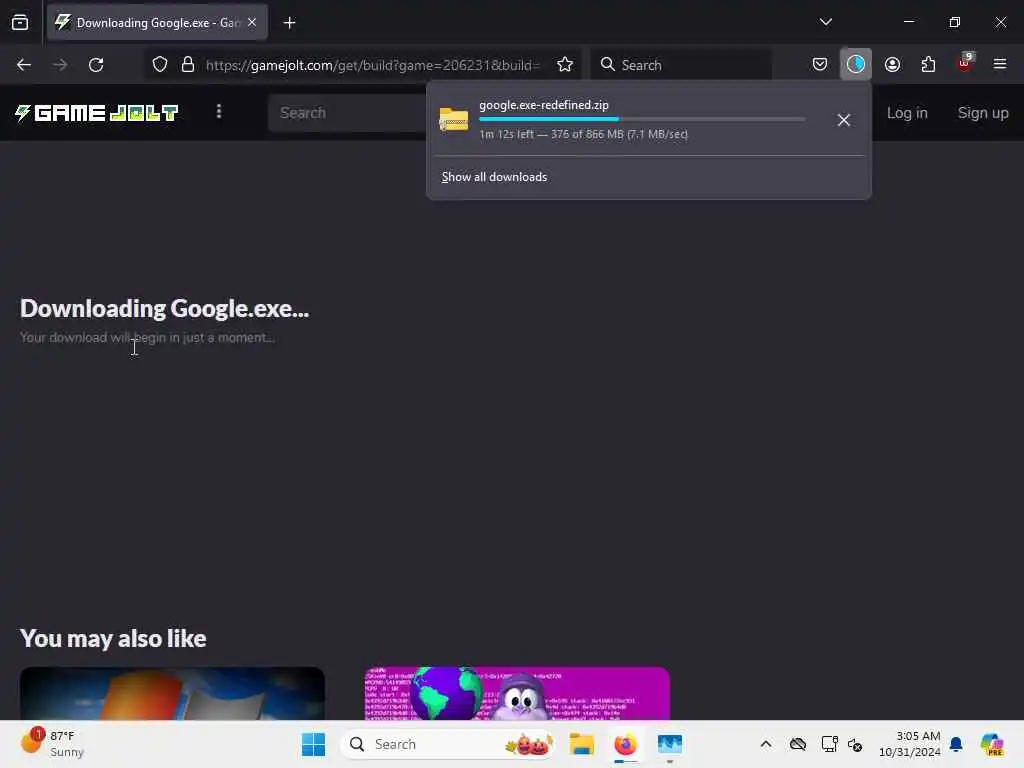This screenshot has height=768, width=1024.
Task: Click Show all downloads
Action: coord(494,177)
